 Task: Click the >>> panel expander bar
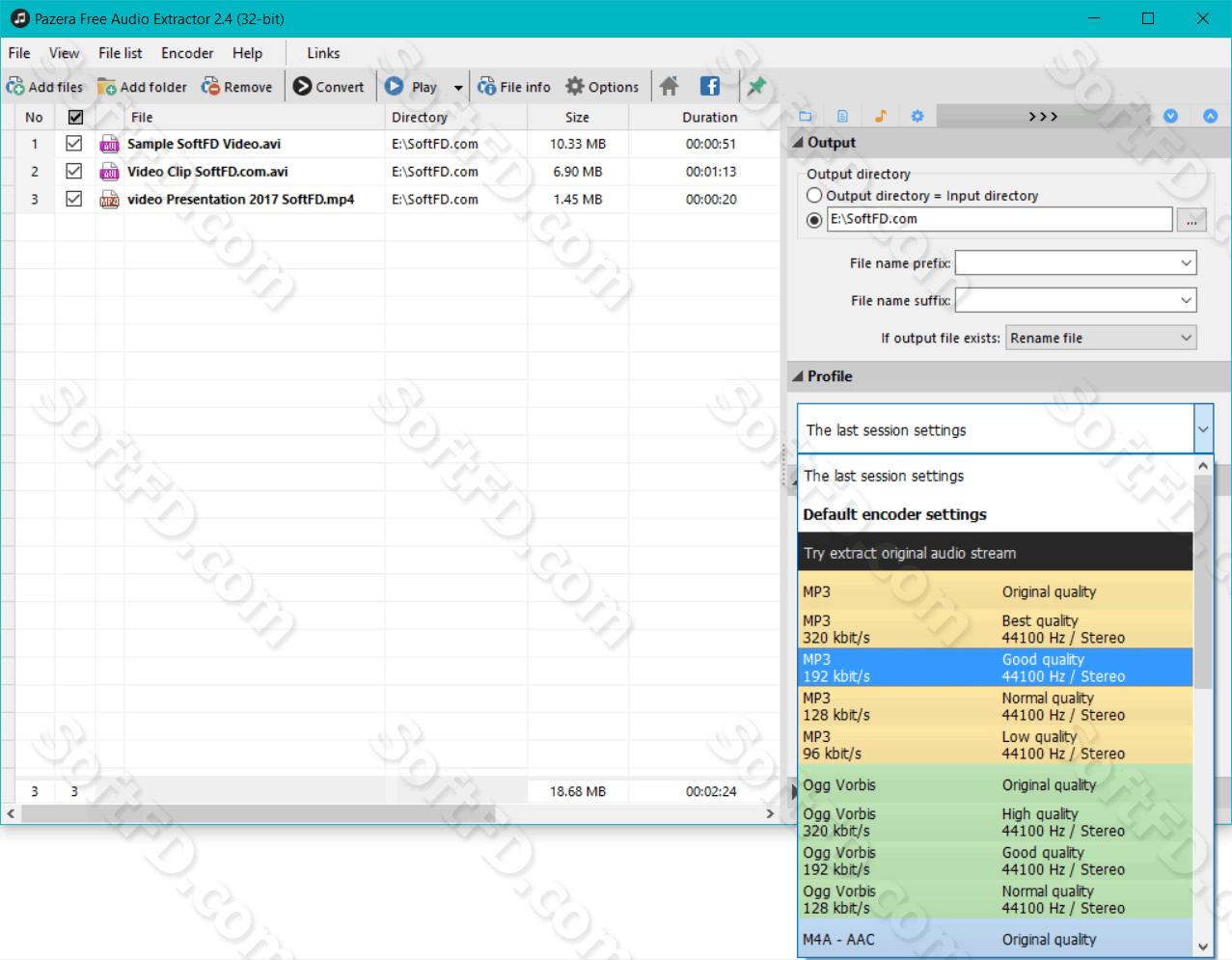pyautogui.click(x=1043, y=116)
